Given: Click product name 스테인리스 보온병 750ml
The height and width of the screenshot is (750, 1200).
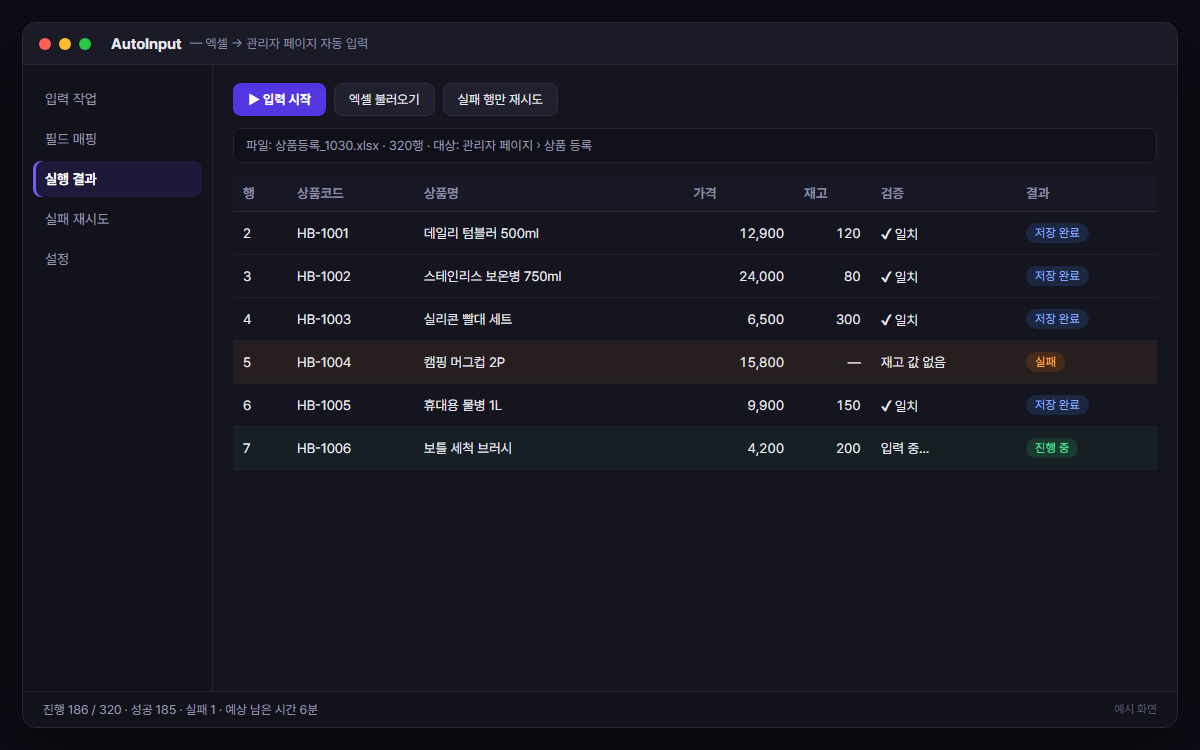Looking at the screenshot, I should (493, 276).
